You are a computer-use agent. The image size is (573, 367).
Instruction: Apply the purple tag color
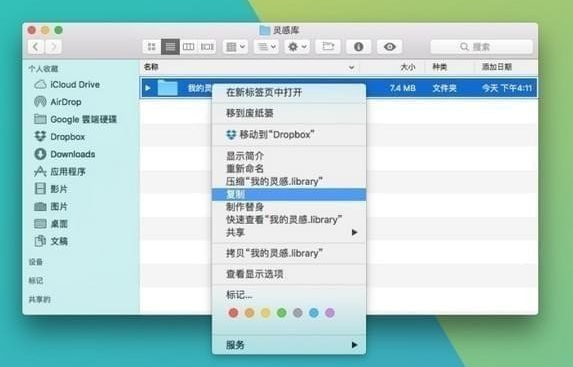[x=330, y=313]
